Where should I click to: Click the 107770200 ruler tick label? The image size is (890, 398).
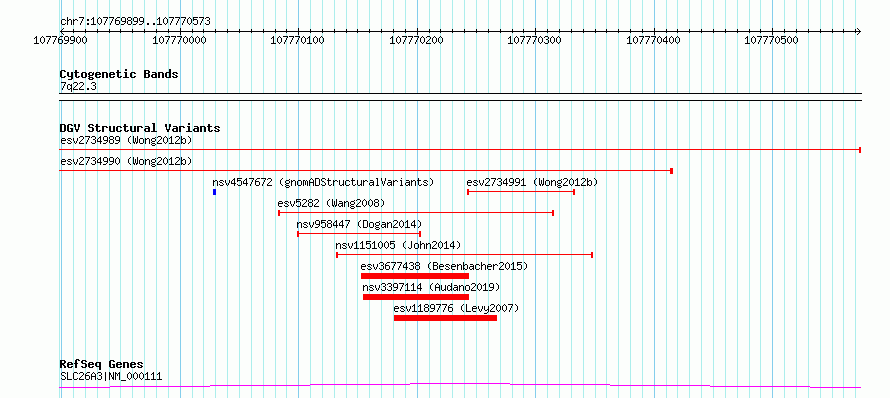tap(415, 40)
